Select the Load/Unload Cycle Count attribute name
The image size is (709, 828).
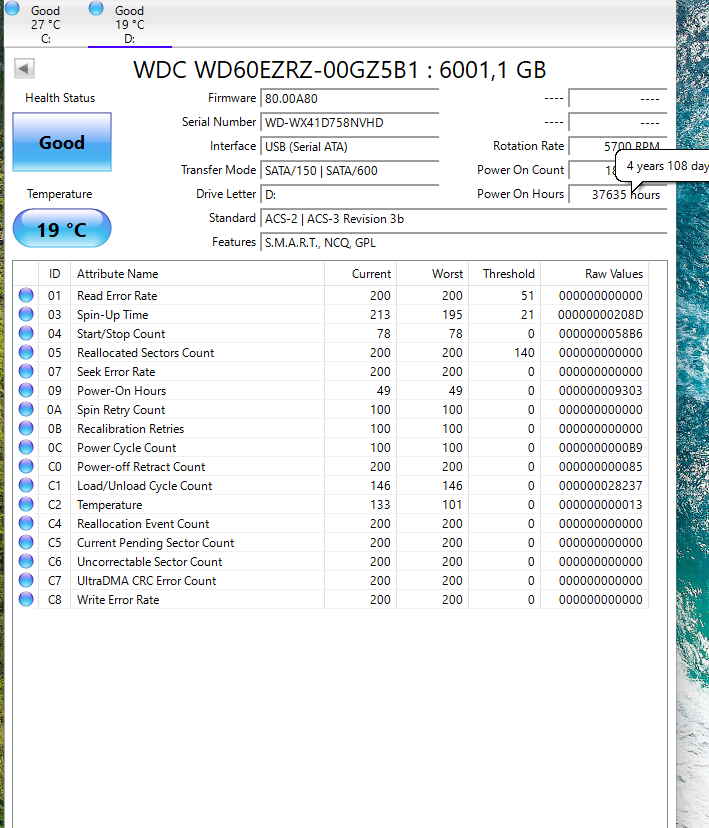[x=145, y=486]
